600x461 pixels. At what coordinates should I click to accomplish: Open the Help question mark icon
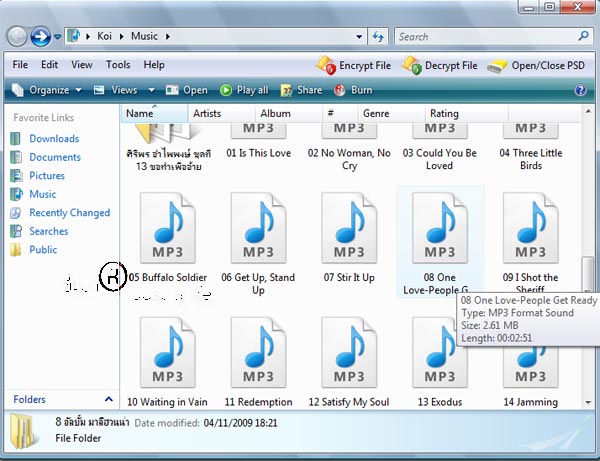click(580, 90)
